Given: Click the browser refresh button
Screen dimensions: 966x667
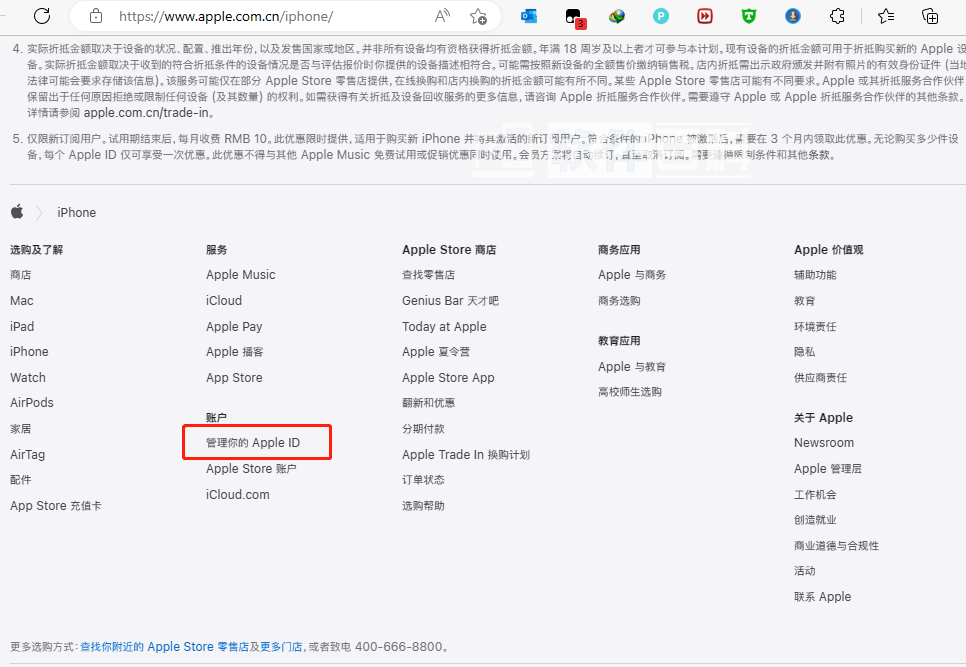Looking at the screenshot, I should [42, 16].
